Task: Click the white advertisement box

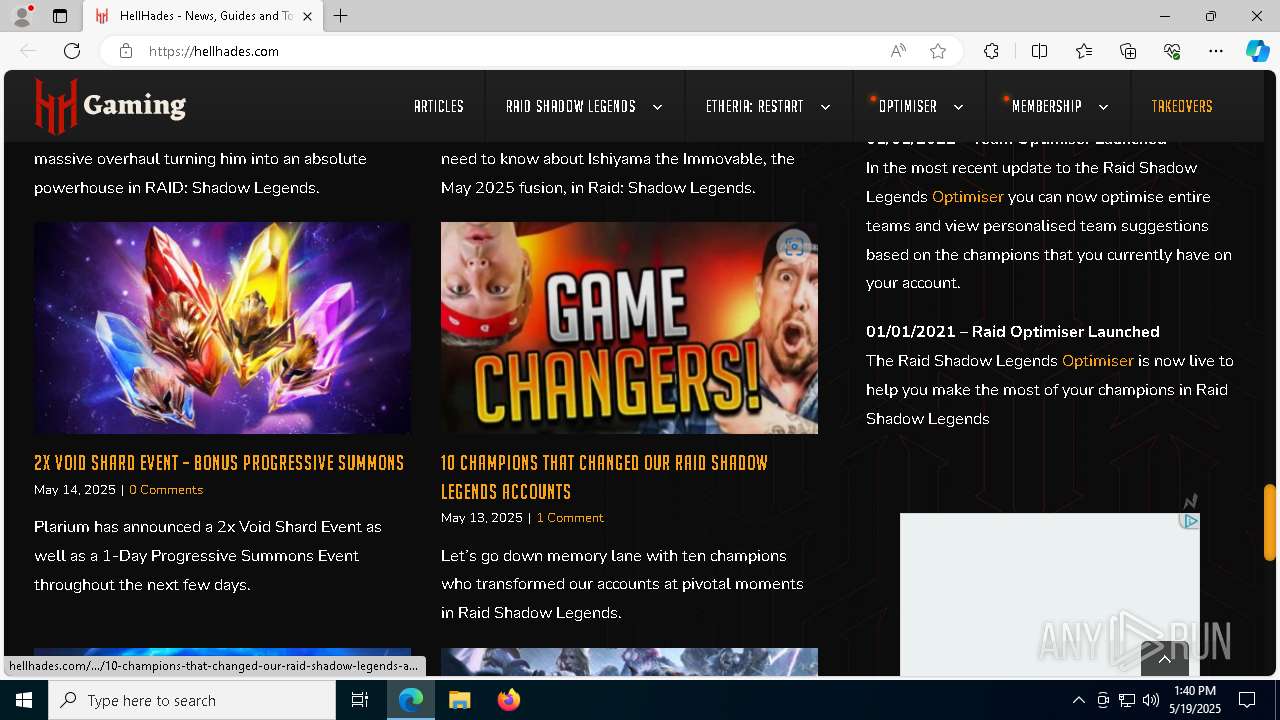Action: click(x=1050, y=594)
